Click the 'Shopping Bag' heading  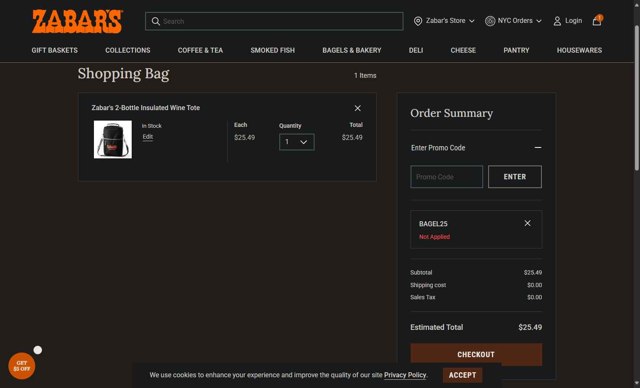click(x=123, y=74)
